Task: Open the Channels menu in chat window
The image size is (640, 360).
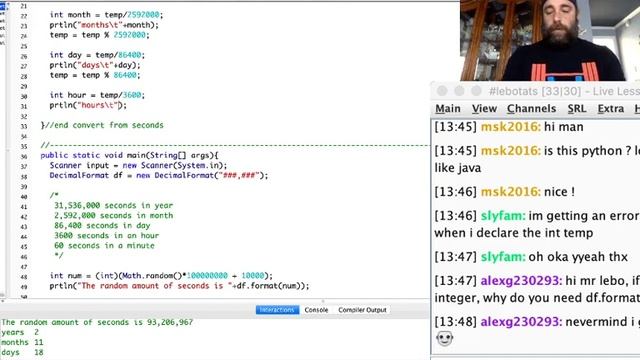Action: point(531,109)
